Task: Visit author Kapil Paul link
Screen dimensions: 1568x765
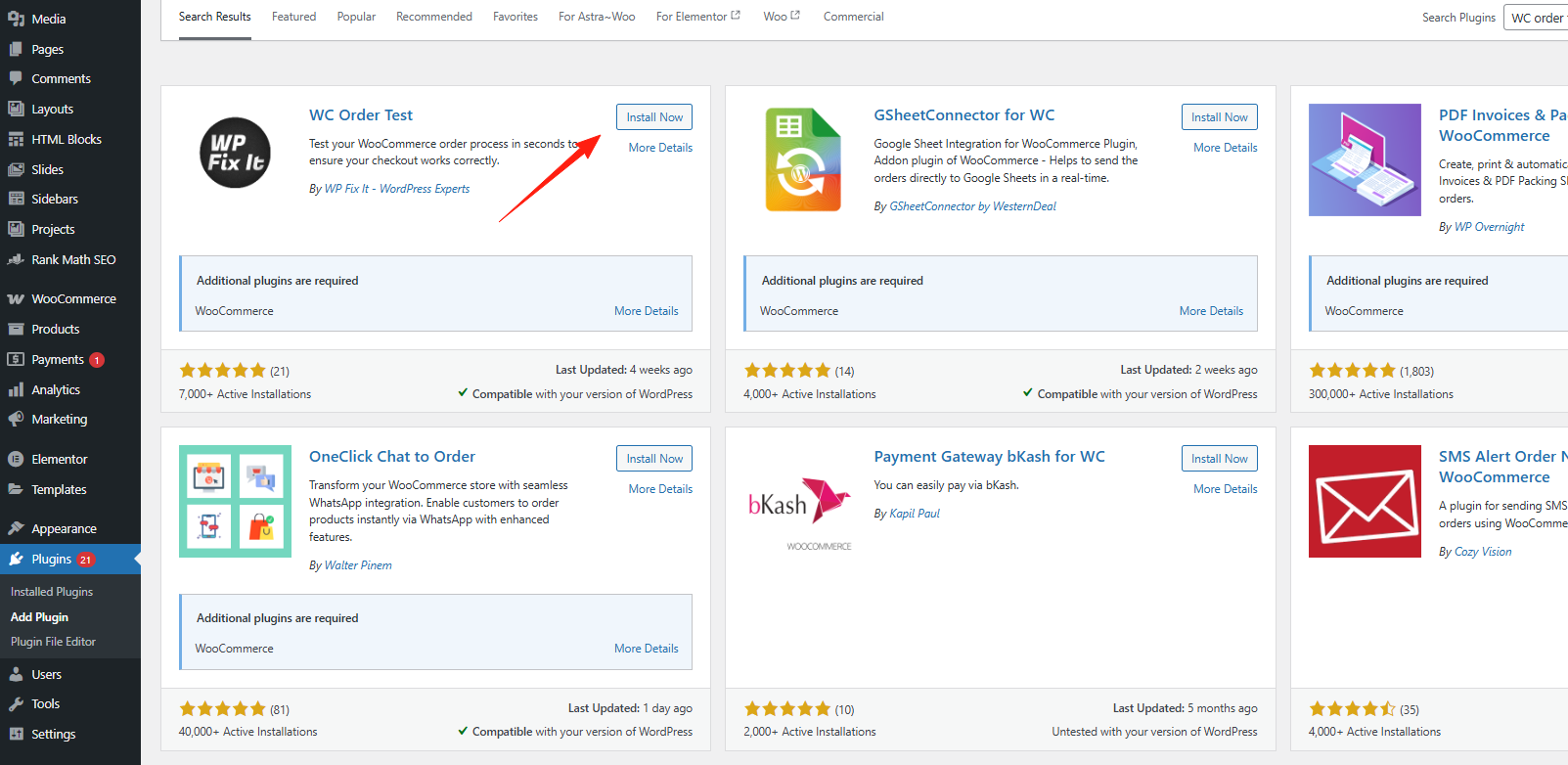Action: [x=915, y=514]
